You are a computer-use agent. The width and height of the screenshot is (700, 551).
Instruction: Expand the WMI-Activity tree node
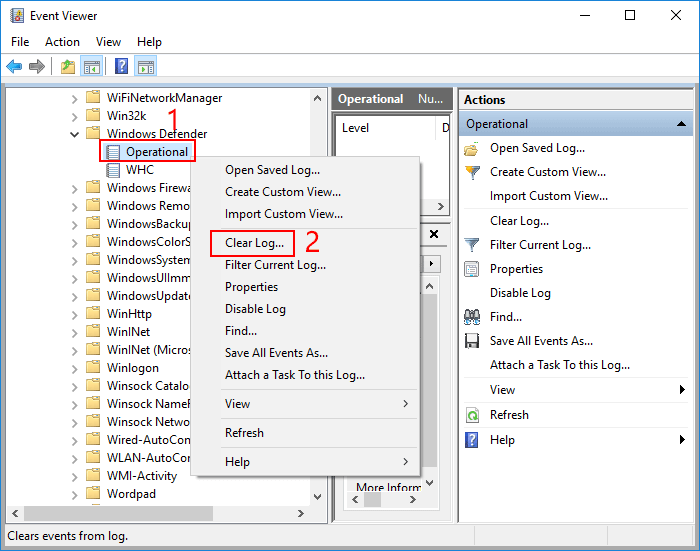75,477
